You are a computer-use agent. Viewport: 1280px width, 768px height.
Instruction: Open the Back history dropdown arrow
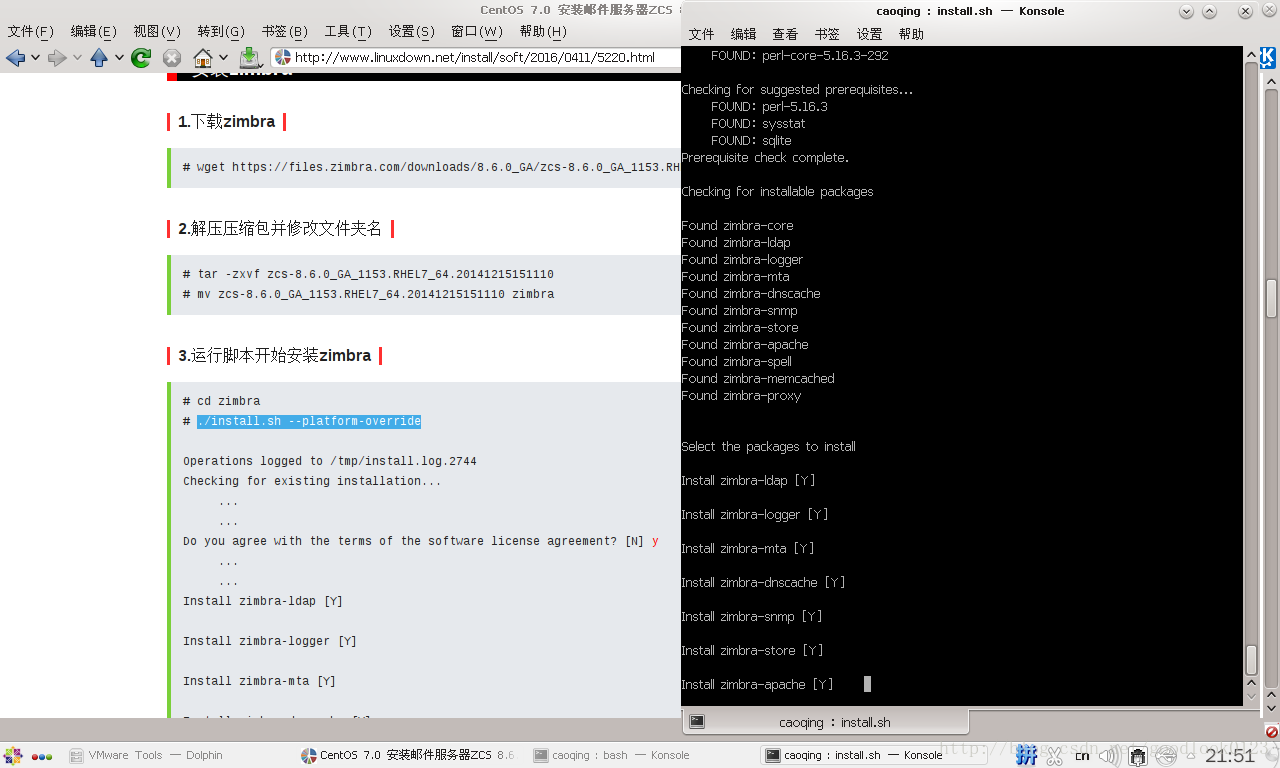(x=35, y=58)
